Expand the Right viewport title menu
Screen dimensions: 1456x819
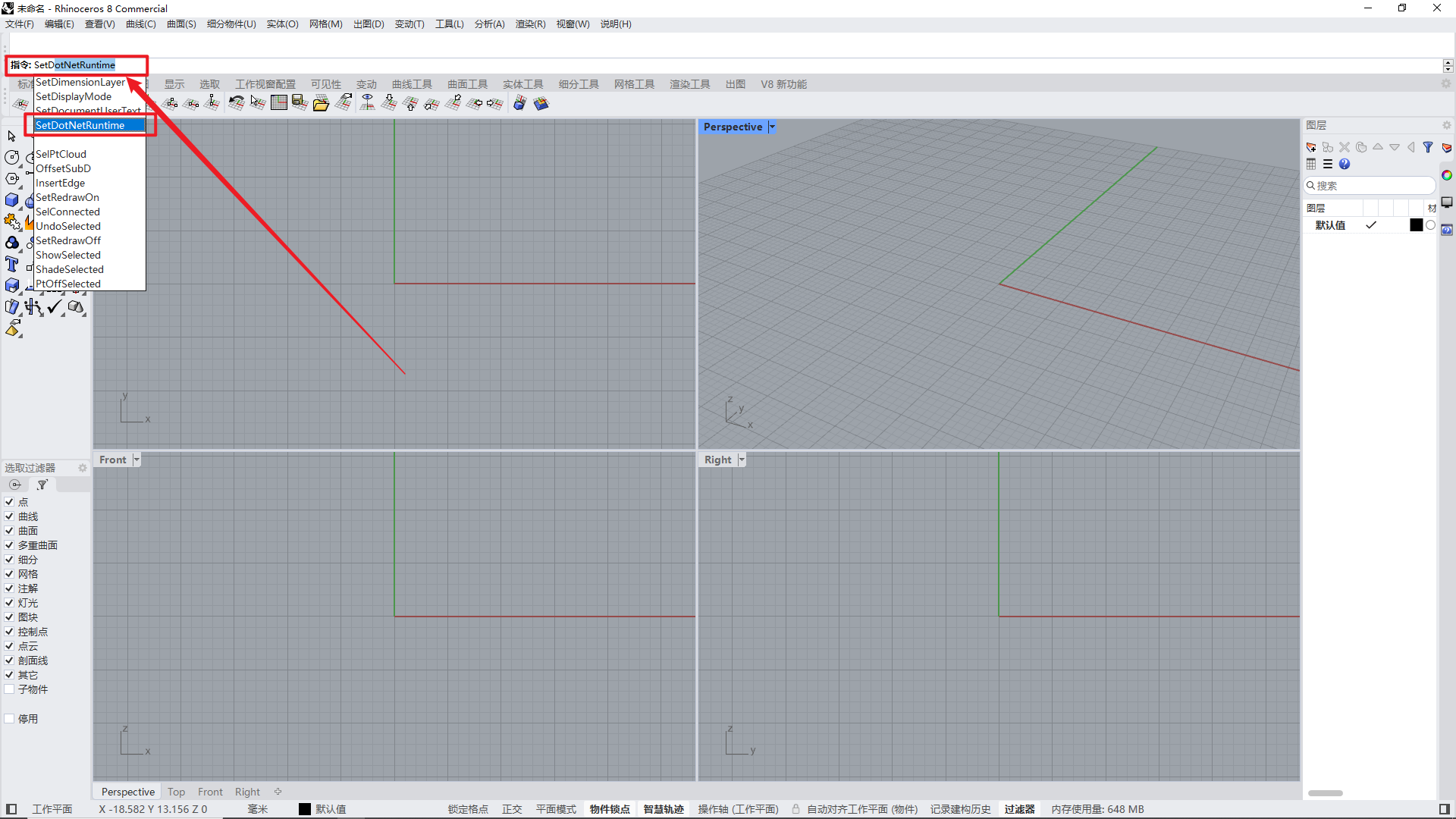[742, 460]
